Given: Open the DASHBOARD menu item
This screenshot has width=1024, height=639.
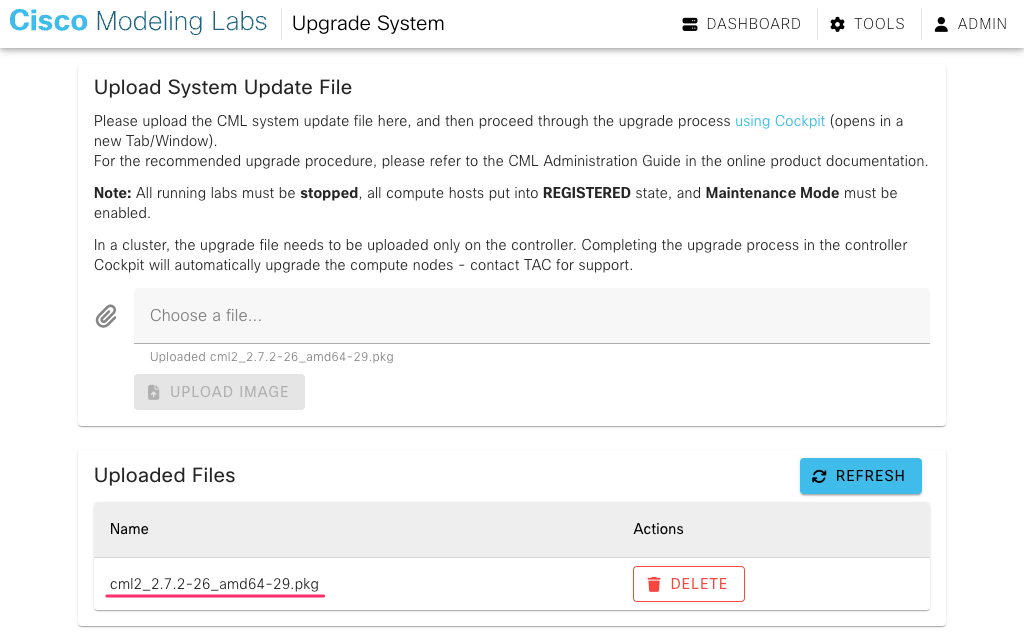Looking at the screenshot, I should point(741,24).
